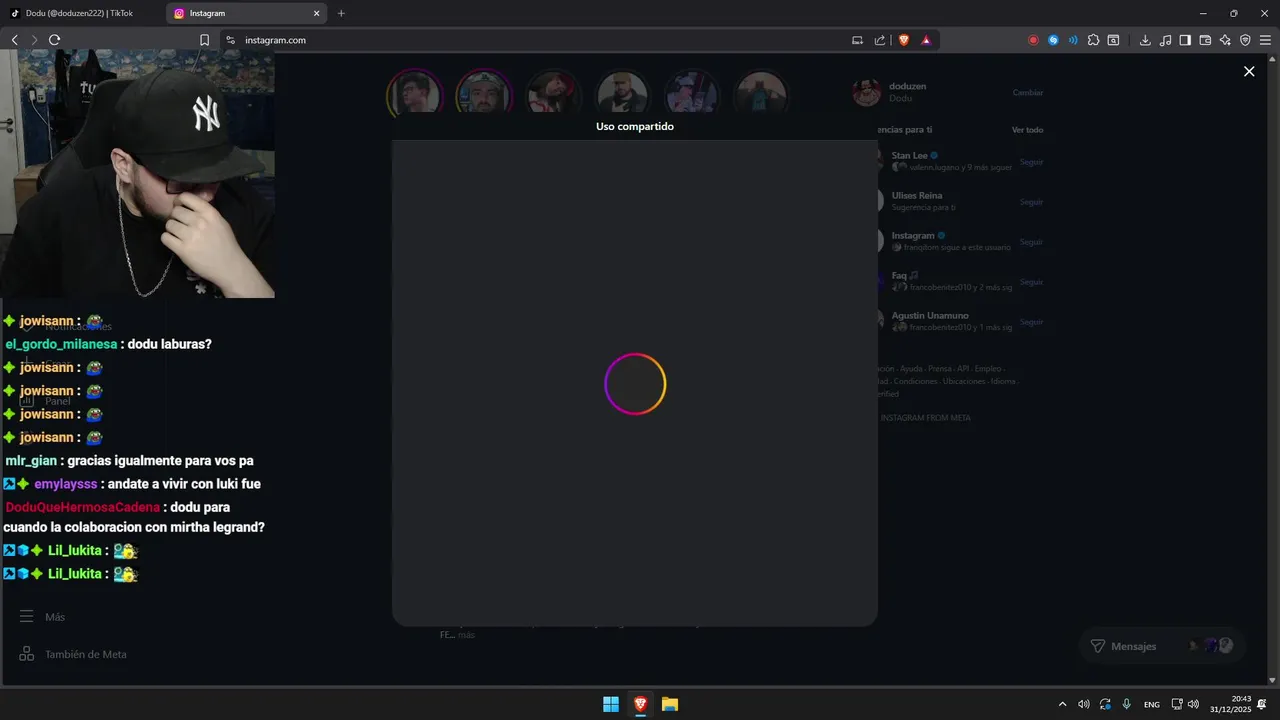This screenshot has width=1280, height=720.
Task: Open Brave from the taskbar
Action: [640, 704]
